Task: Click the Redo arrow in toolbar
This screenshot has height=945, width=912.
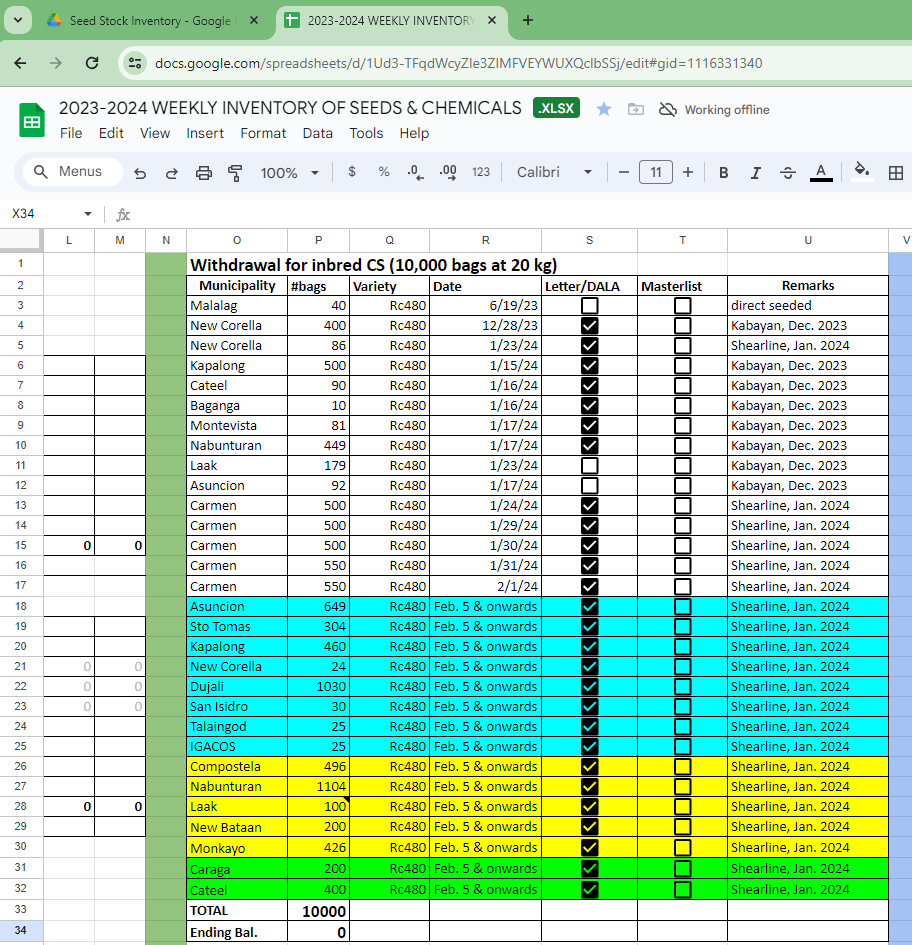Action: (x=172, y=173)
